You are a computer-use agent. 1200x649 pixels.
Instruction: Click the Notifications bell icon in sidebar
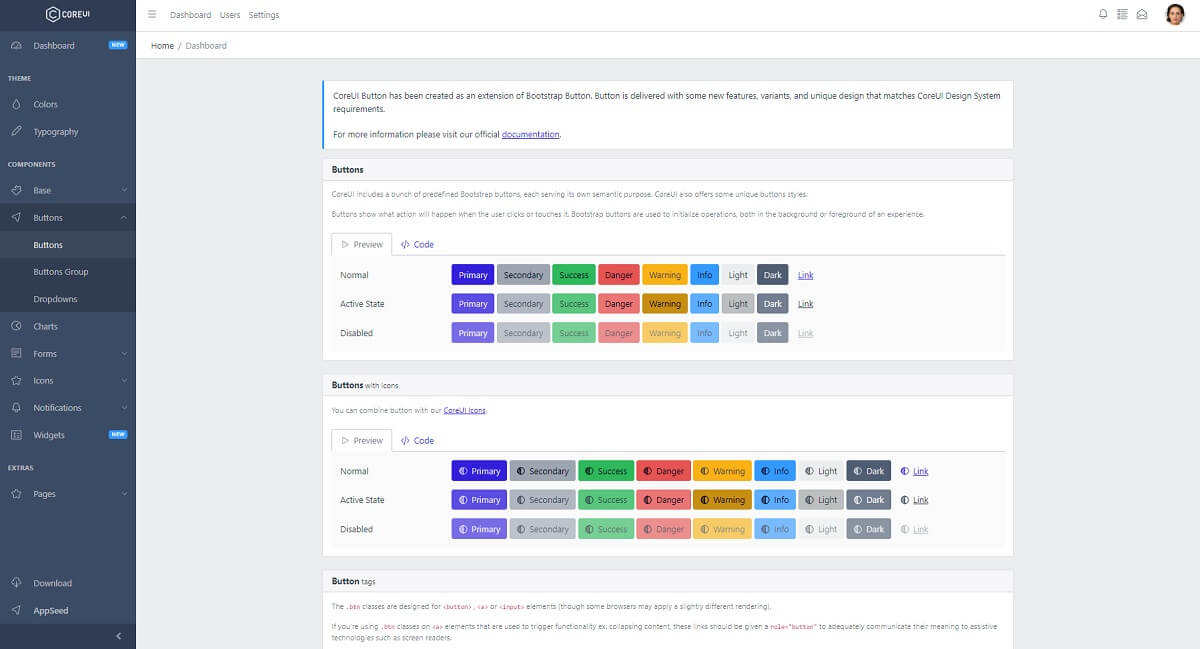pos(16,408)
